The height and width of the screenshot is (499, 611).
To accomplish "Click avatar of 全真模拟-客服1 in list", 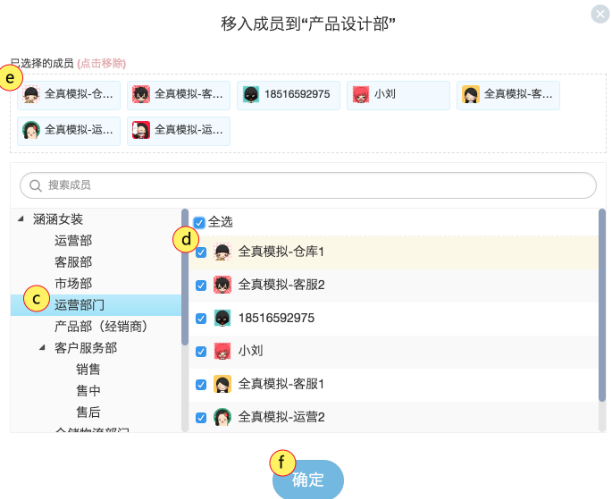I will coord(223,384).
